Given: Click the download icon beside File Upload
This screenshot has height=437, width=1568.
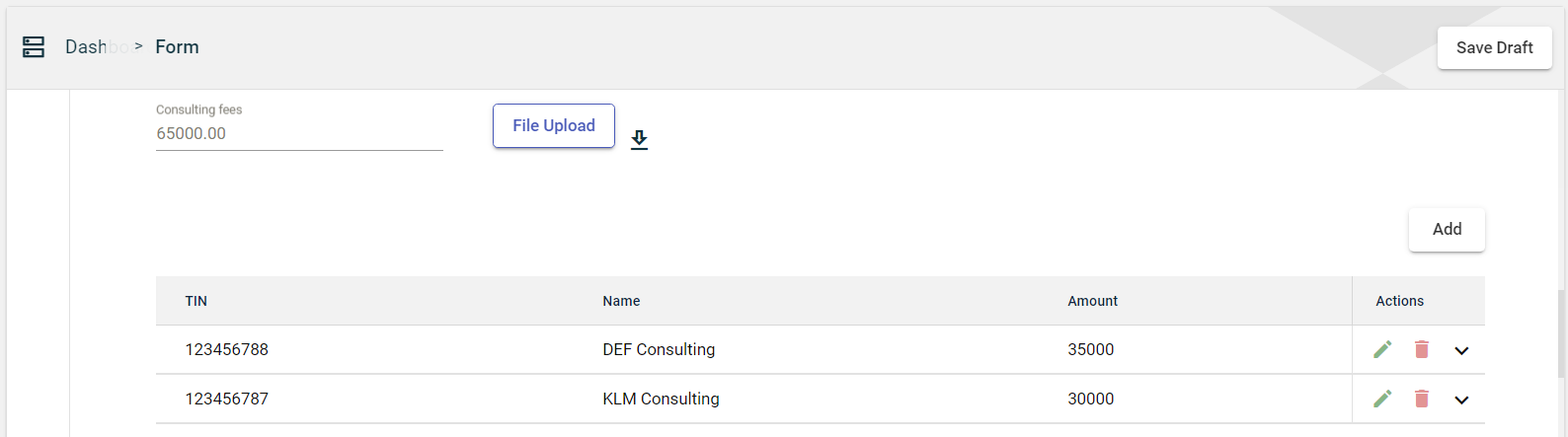Looking at the screenshot, I should (x=639, y=139).
